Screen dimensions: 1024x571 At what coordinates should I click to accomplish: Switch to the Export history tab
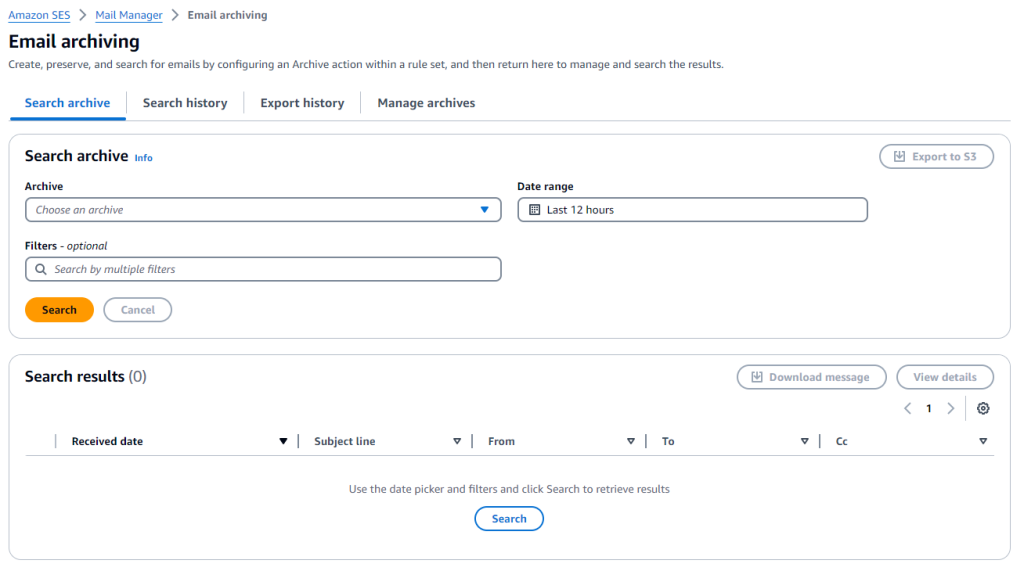[x=302, y=103]
